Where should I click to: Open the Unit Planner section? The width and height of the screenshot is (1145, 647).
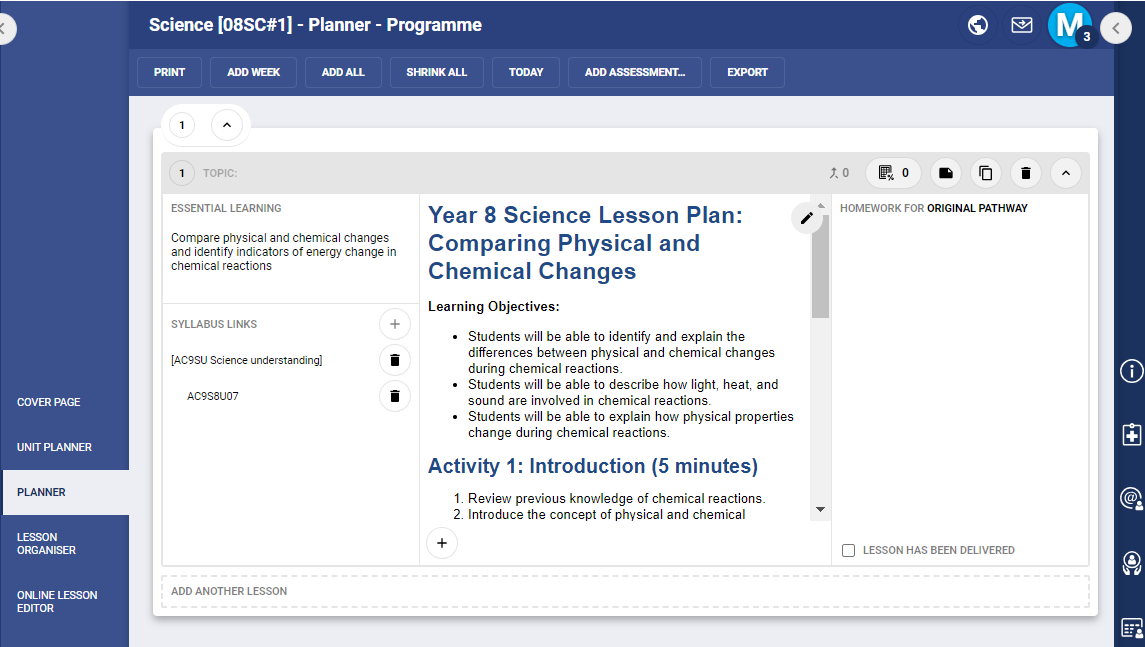click(54, 447)
